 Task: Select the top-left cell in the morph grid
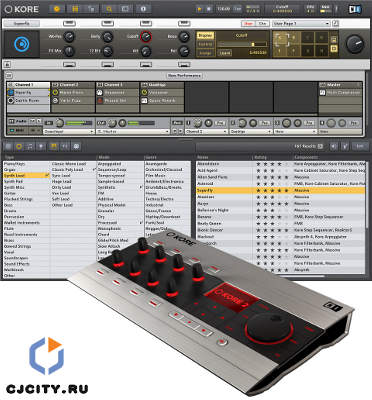click(x=280, y=38)
